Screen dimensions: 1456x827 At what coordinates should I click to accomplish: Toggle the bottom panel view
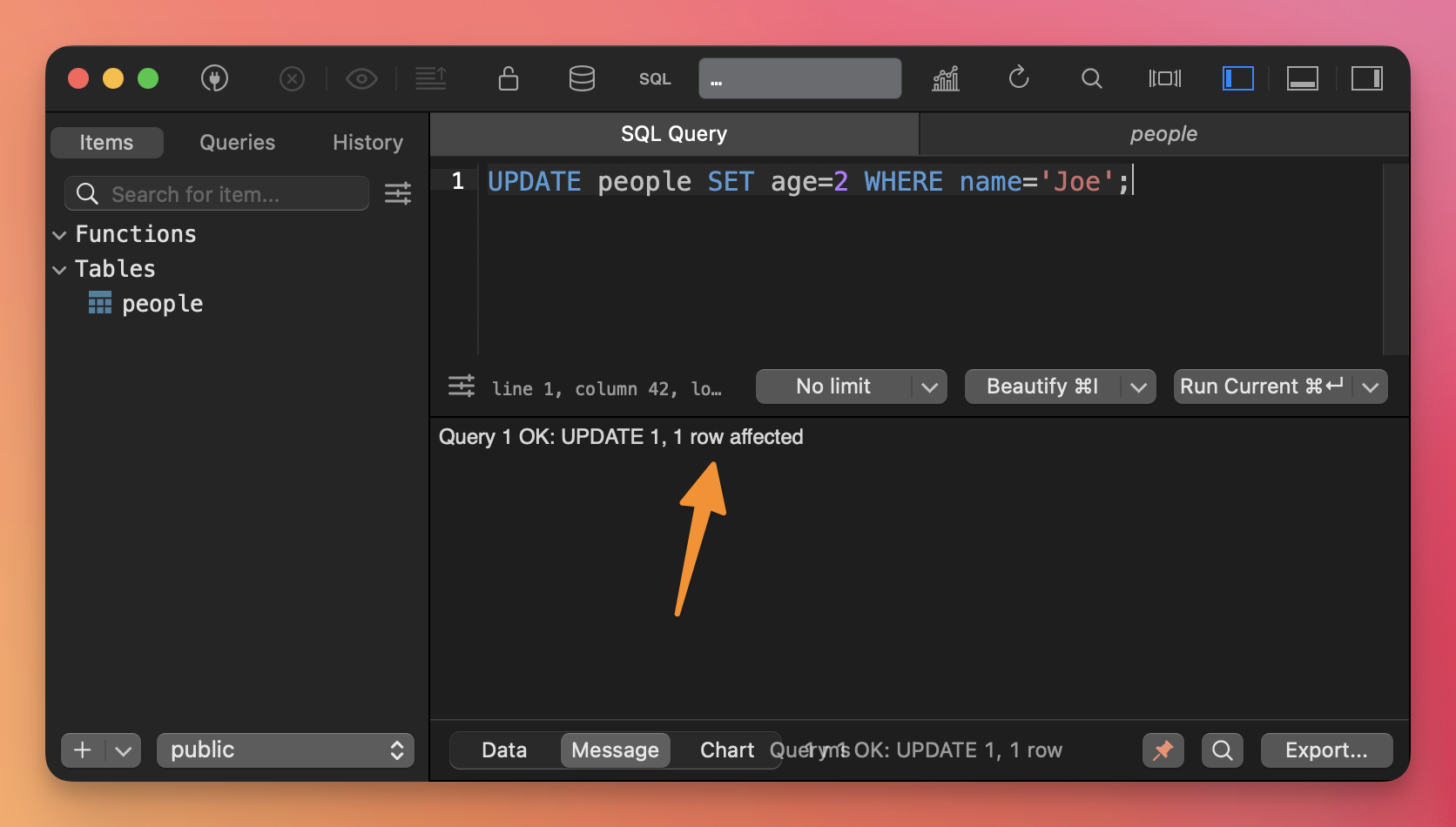[x=1302, y=79]
